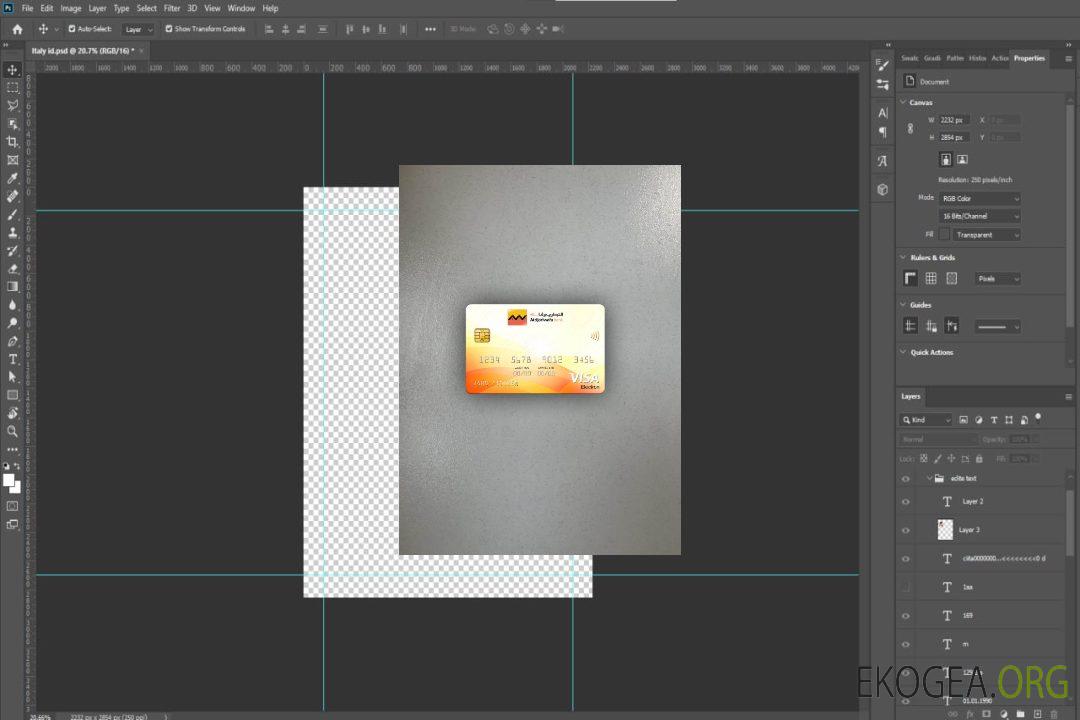Click the Home icon in options bar
Viewport: 1080px width, 720px height.
click(x=17, y=29)
